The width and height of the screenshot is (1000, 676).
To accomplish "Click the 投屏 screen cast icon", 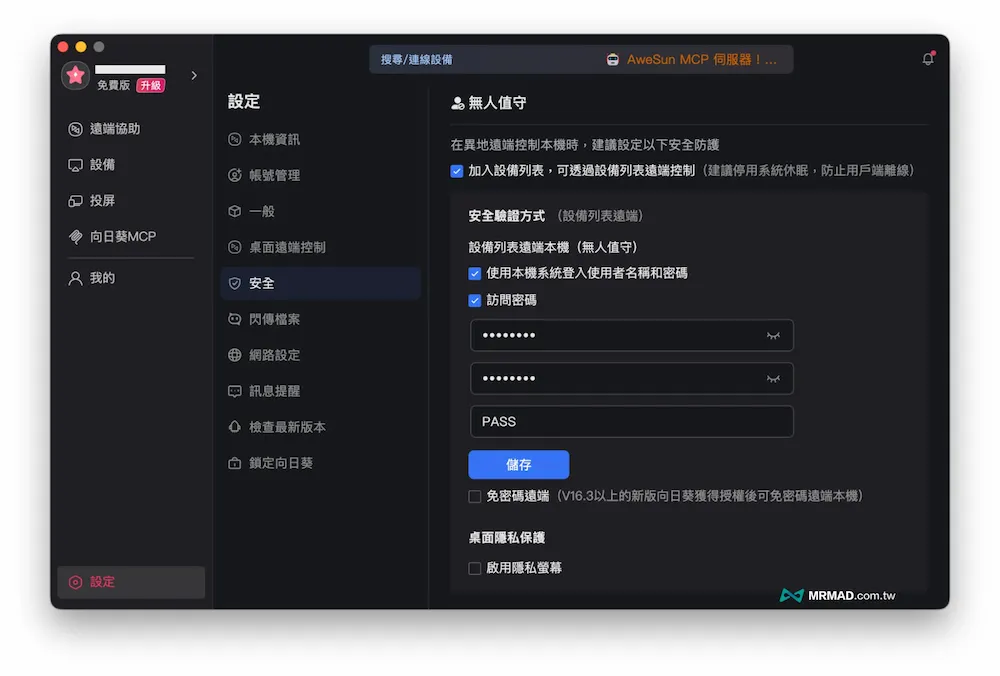I will 75,201.
